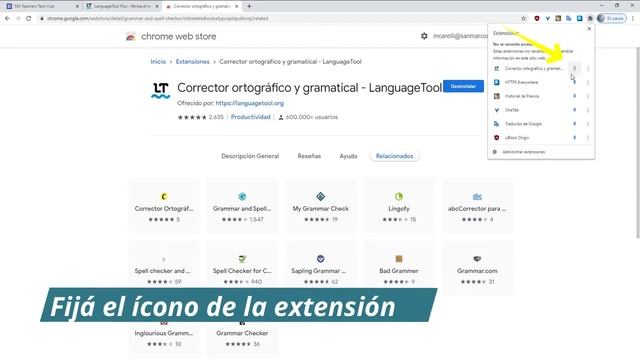The image size is (640, 360).
Task: Reload the page with the refresh icon
Action: point(29,18)
